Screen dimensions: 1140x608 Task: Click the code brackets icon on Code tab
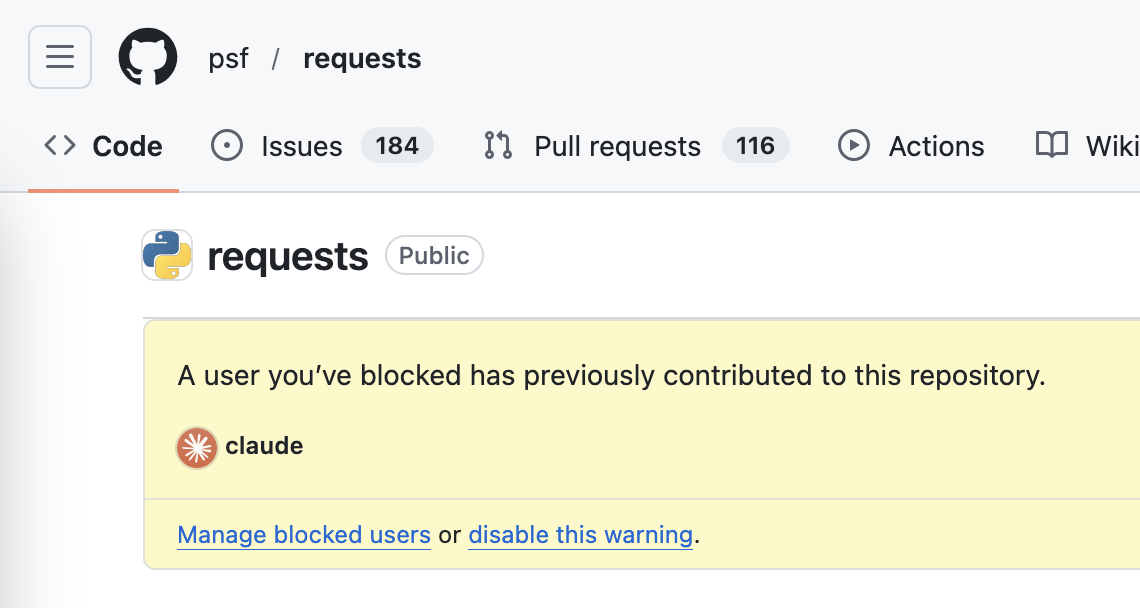[58, 145]
